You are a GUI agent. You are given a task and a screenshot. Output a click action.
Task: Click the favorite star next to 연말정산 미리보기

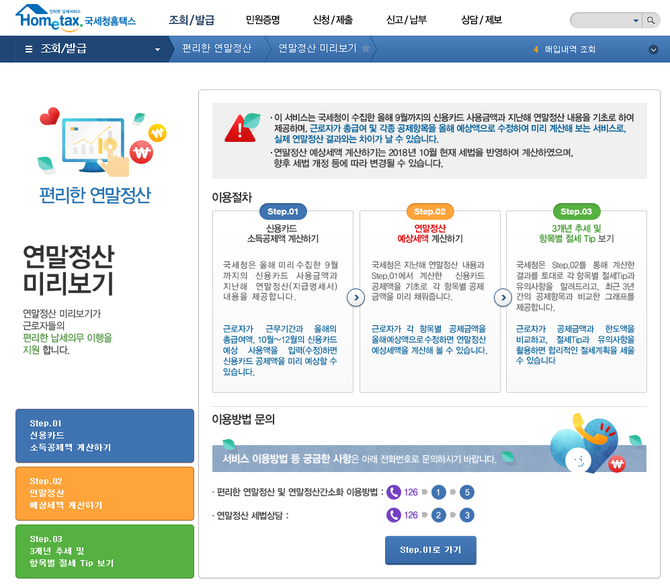[x=366, y=48]
